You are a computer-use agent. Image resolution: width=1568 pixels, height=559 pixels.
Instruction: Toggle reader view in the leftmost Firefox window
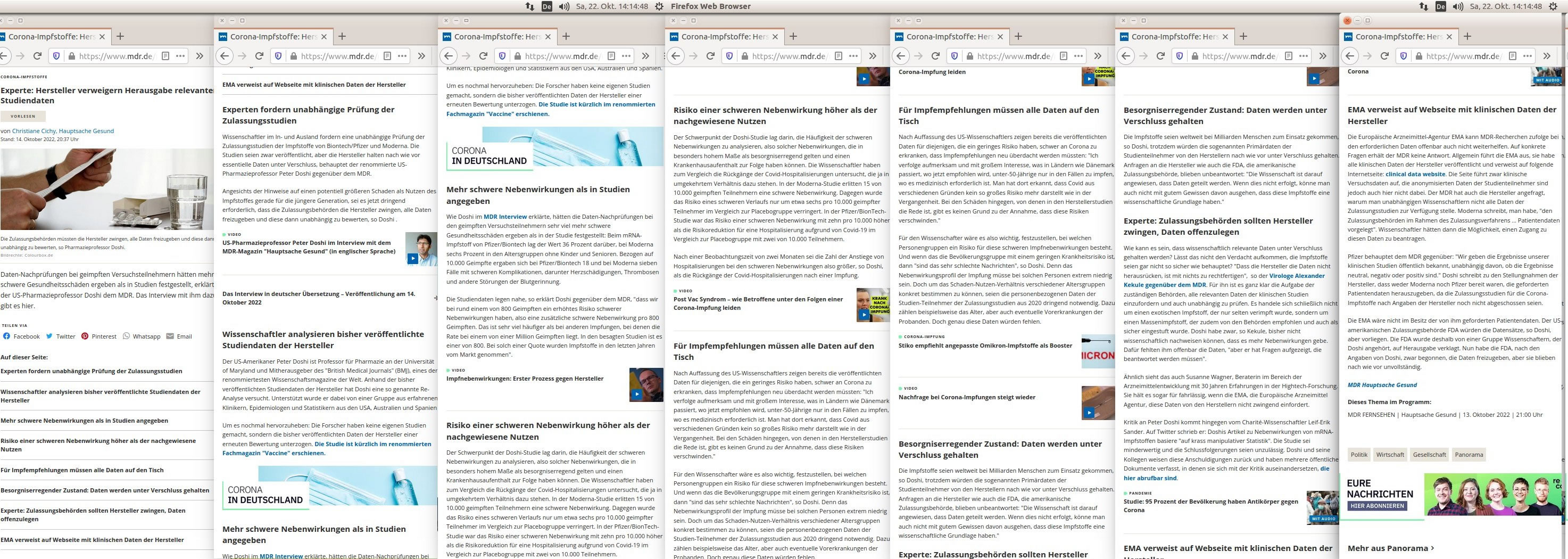[x=165, y=56]
